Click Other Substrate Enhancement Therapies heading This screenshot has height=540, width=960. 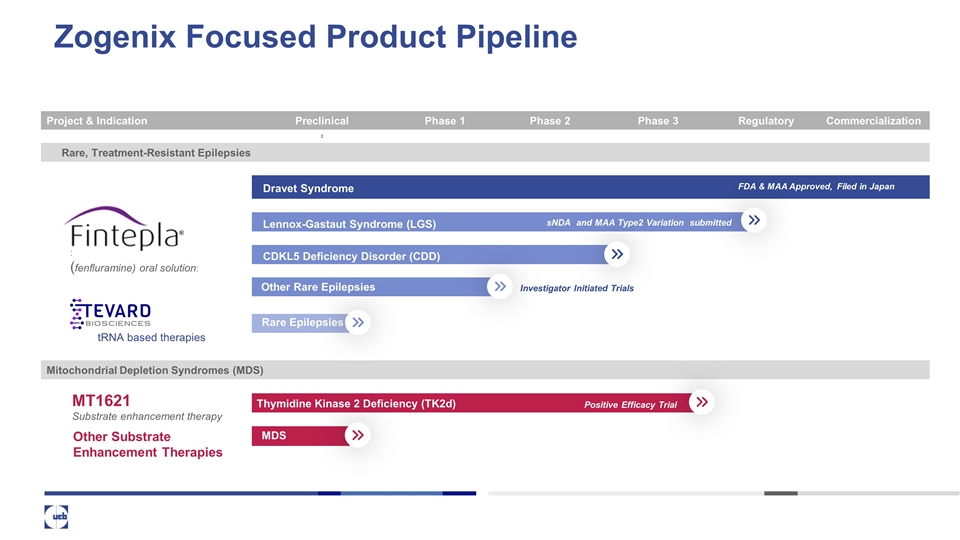[148, 444]
